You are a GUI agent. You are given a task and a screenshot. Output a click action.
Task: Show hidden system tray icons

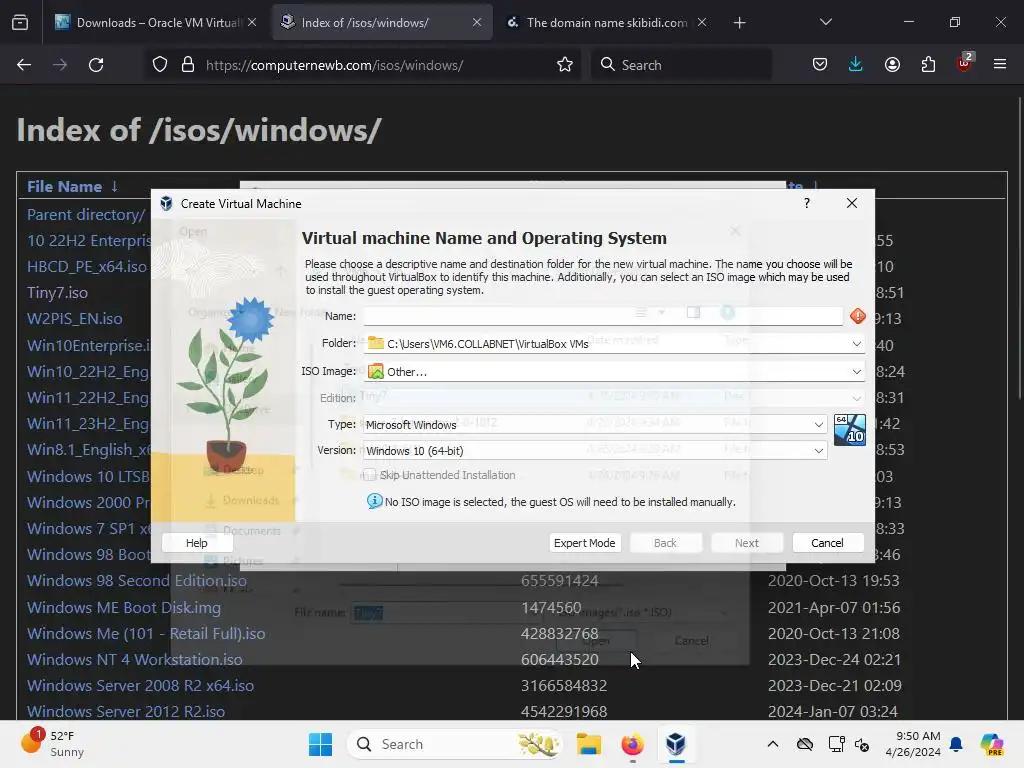773,744
